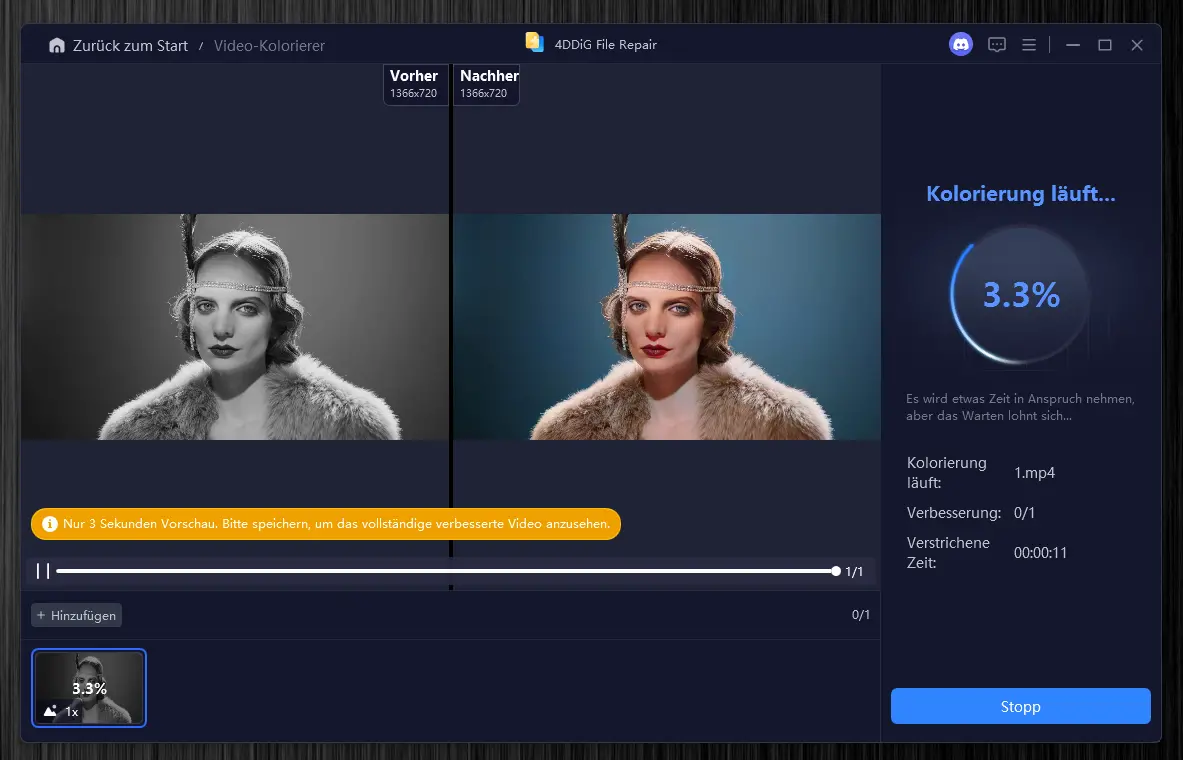Image resolution: width=1183 pixels, height=760 pixels.
Task: Click the home icon in breadcrumb
Action: pyautogui.click(x=57, y=46)
